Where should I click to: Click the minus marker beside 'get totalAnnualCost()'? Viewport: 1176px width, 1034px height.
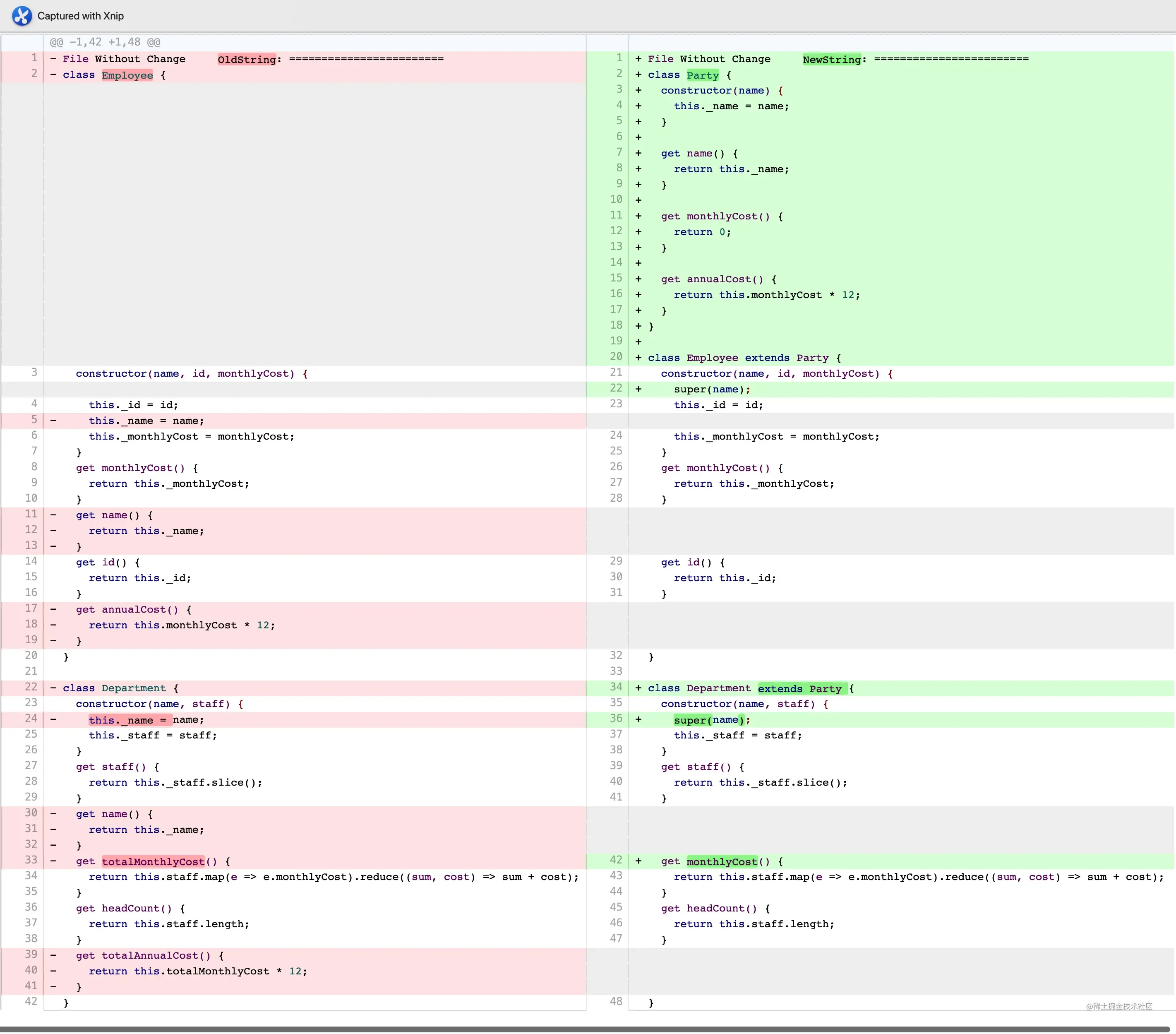[x=53, y=955]
